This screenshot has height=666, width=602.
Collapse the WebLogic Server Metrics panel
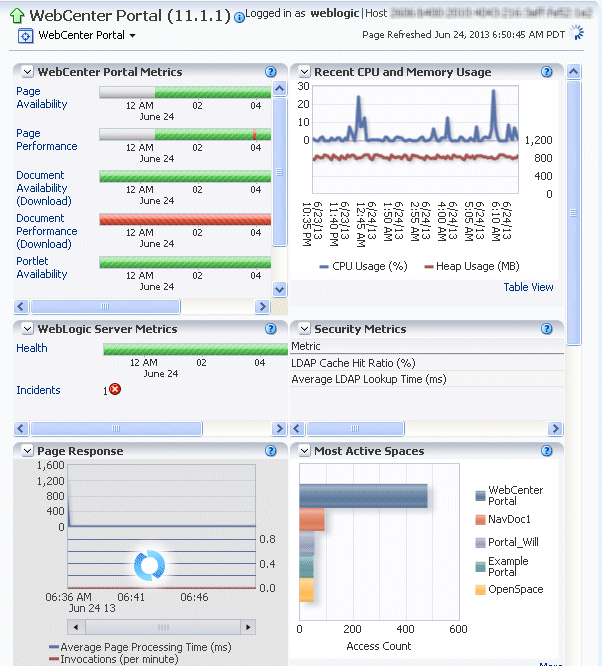27,329
